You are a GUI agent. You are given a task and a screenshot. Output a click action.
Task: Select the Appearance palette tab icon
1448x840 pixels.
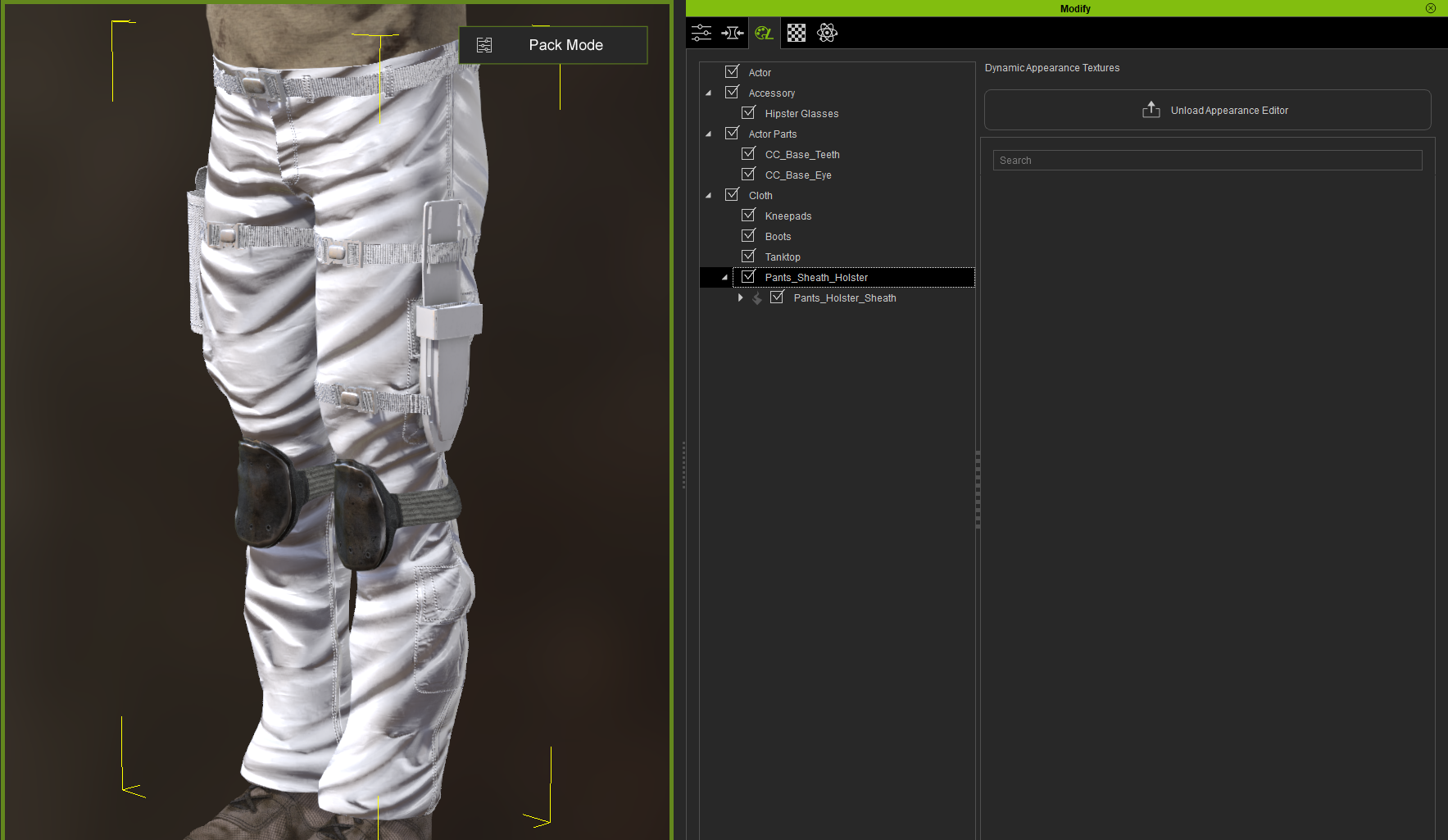coord(764,33)
